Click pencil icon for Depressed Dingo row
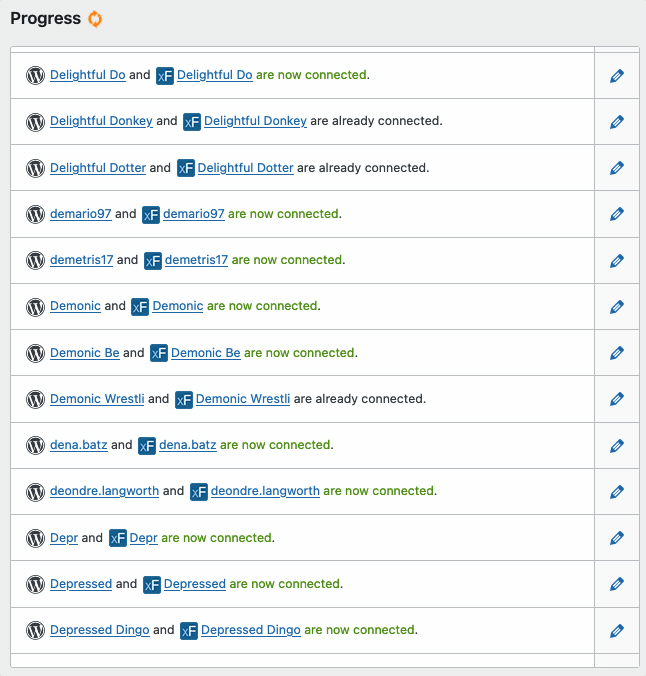 [x=617, y=631]
